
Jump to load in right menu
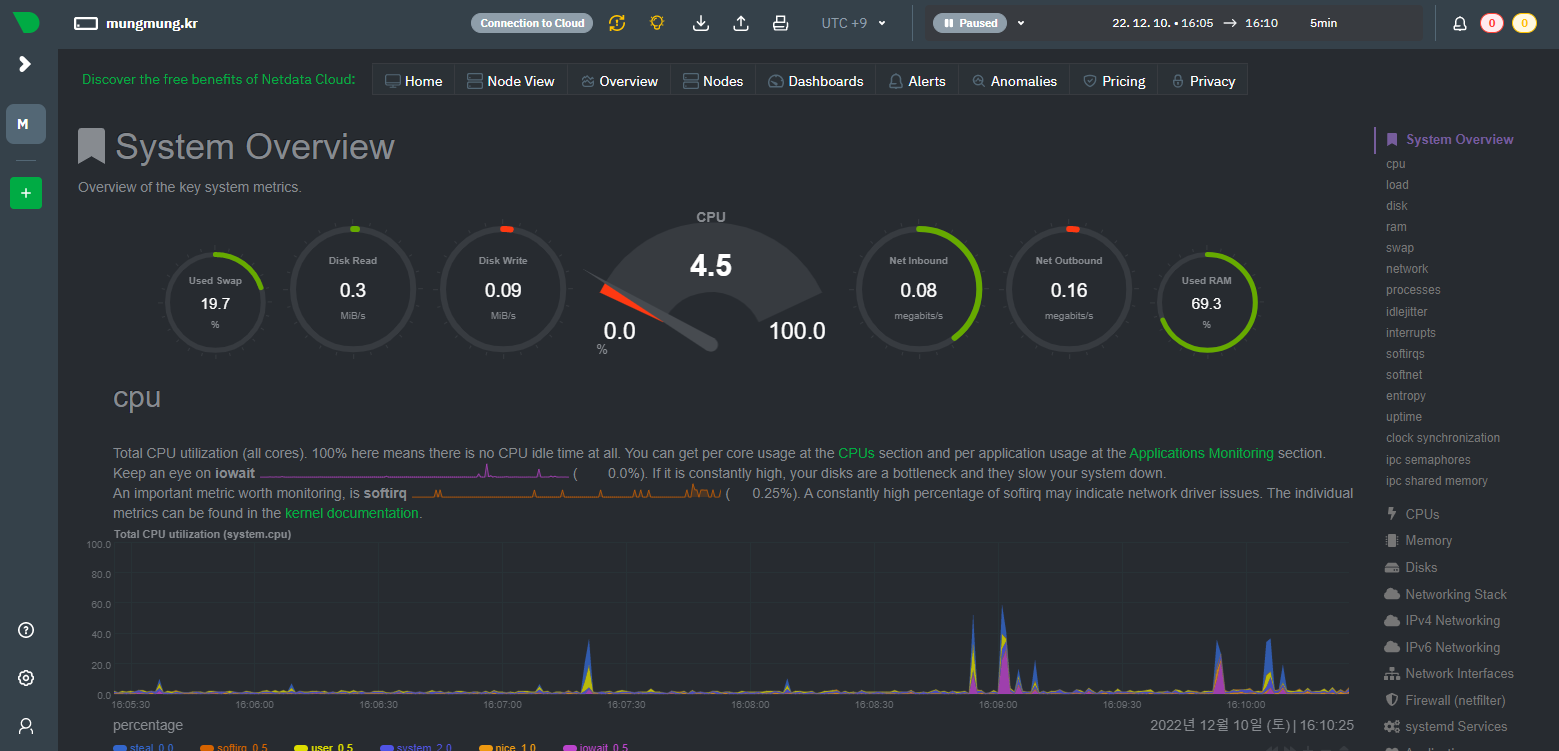[x=1397, y=185]
